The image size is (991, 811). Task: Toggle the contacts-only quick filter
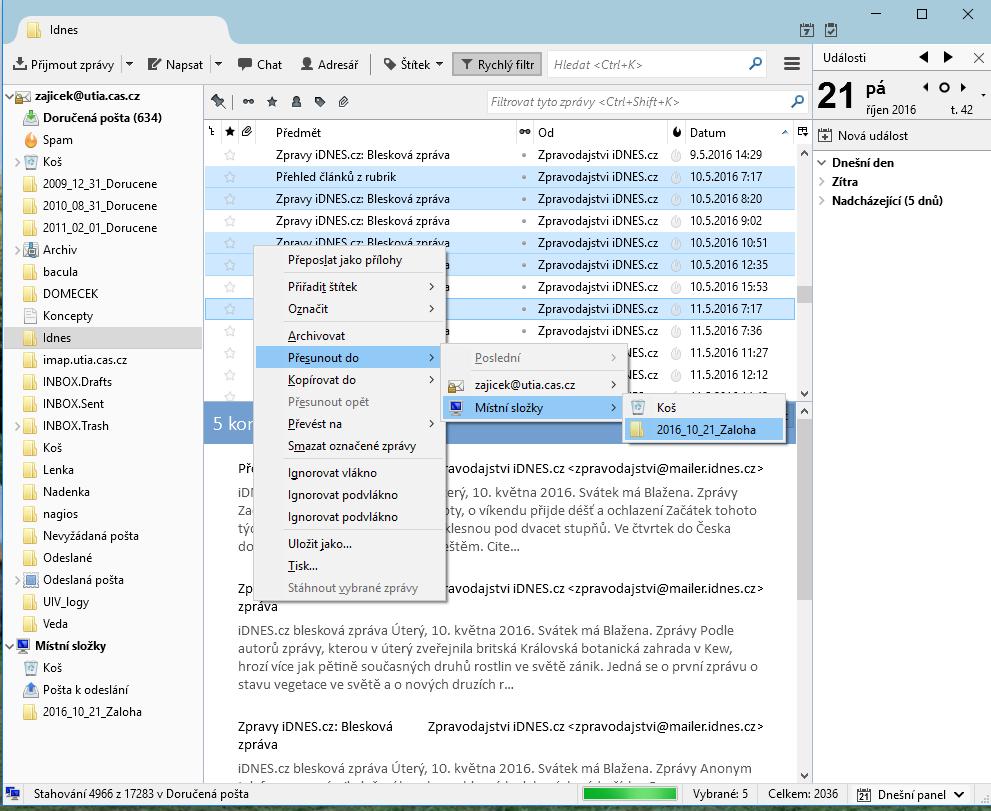coord(296,101)
